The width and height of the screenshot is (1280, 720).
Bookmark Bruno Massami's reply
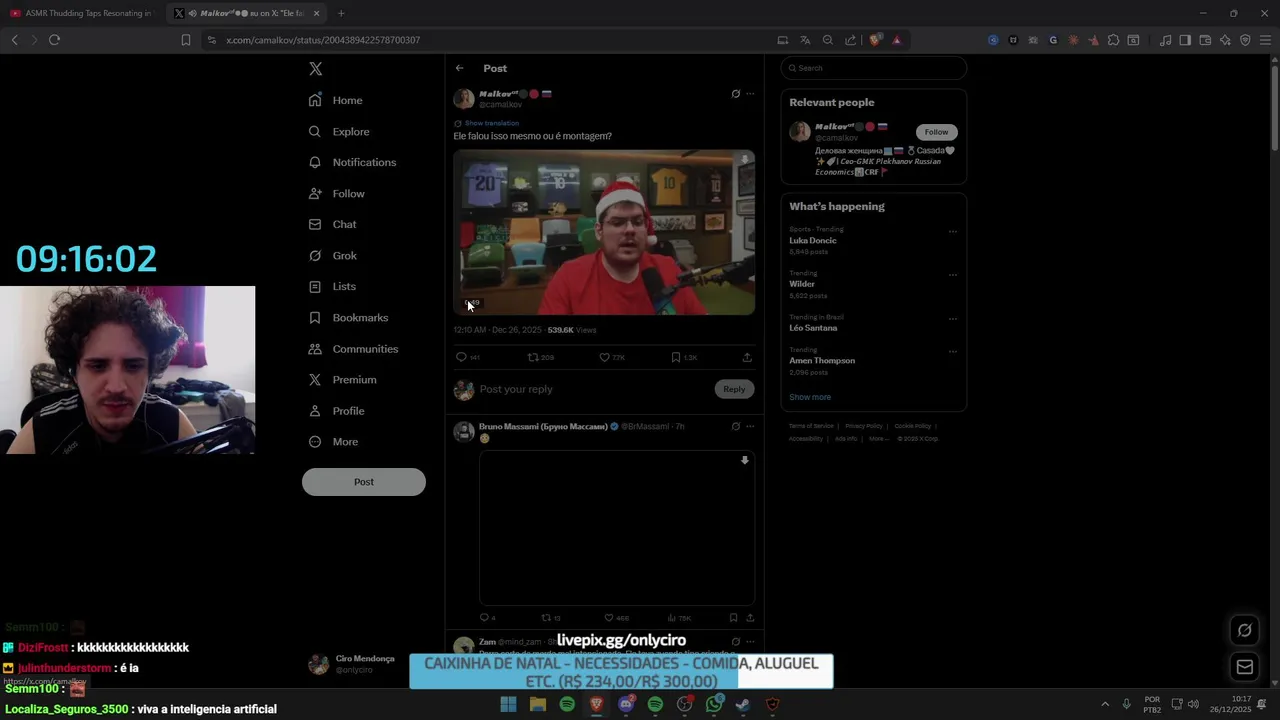(x=733, y=618)
